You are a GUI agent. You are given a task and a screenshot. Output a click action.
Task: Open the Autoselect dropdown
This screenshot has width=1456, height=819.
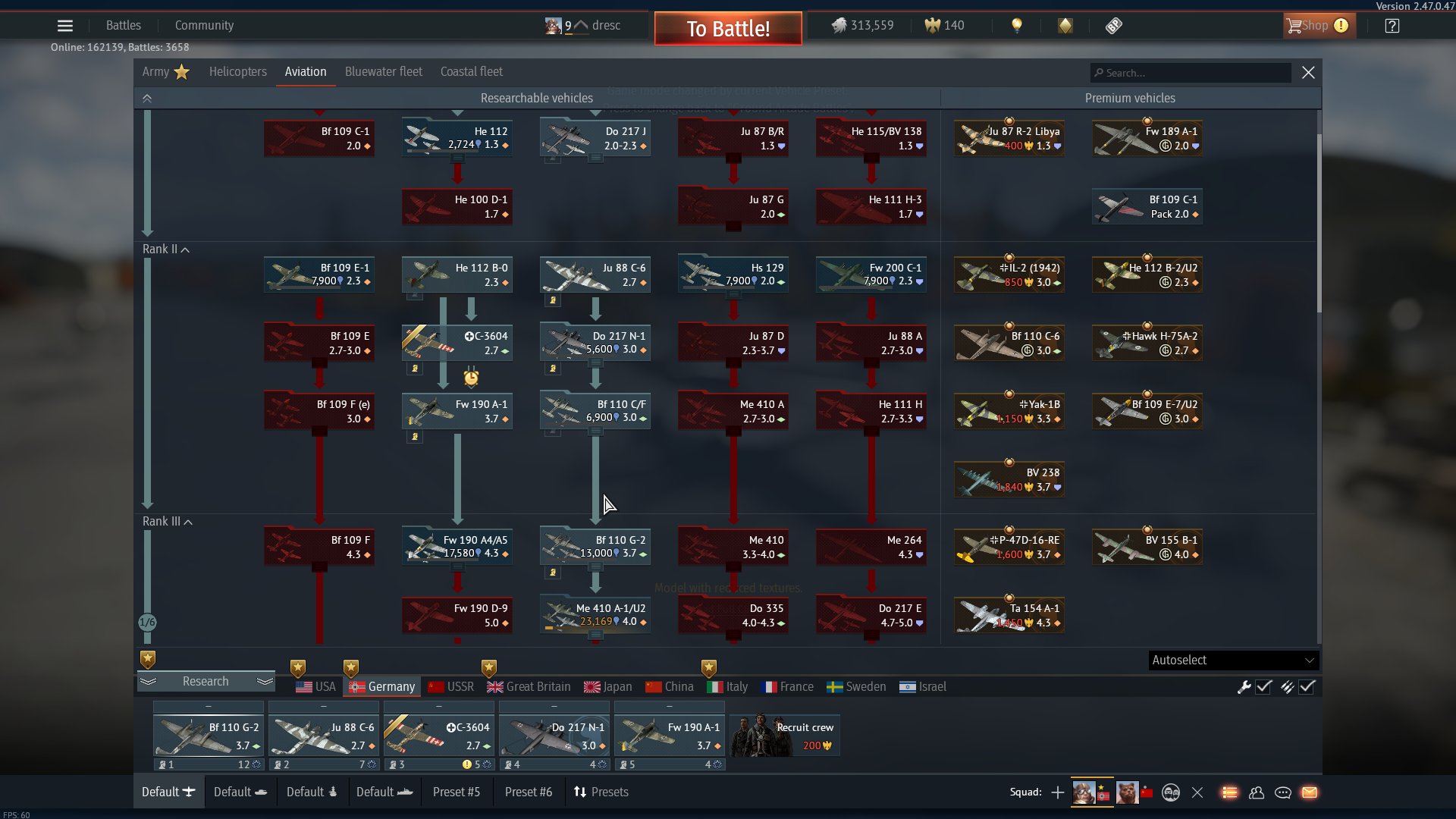pyautogui.click(x=1233, y=661)
